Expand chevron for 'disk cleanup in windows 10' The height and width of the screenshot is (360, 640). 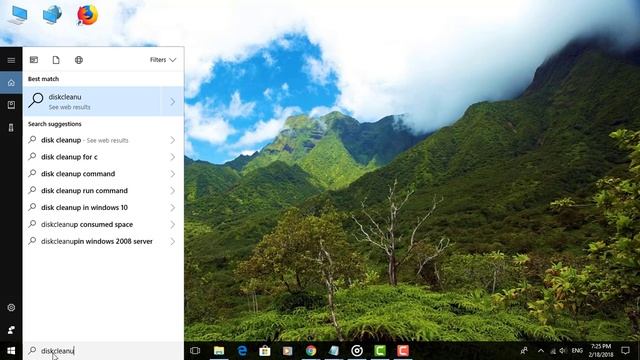click(173, 208)
